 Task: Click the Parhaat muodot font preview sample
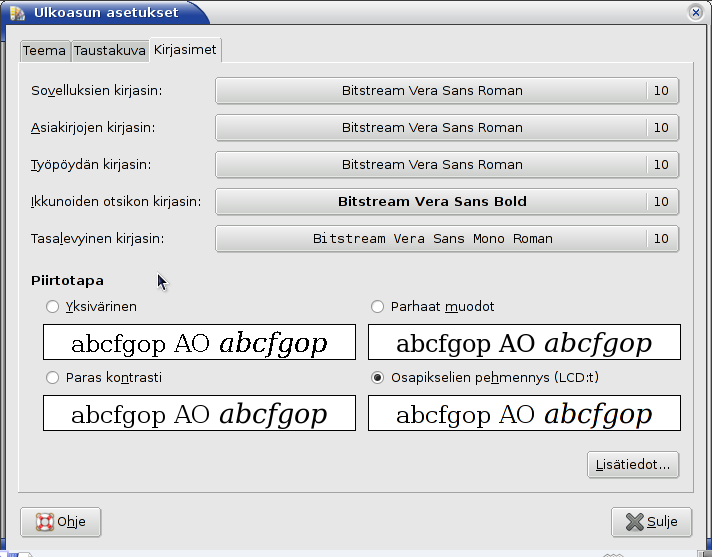click(x=524, y=342)
